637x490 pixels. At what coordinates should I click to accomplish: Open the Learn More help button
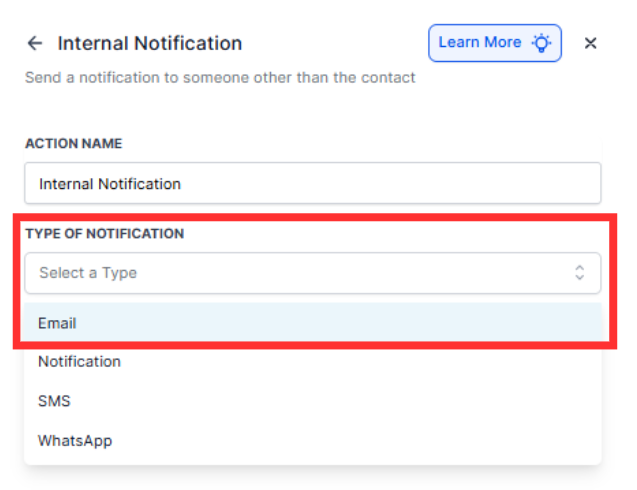494,43
